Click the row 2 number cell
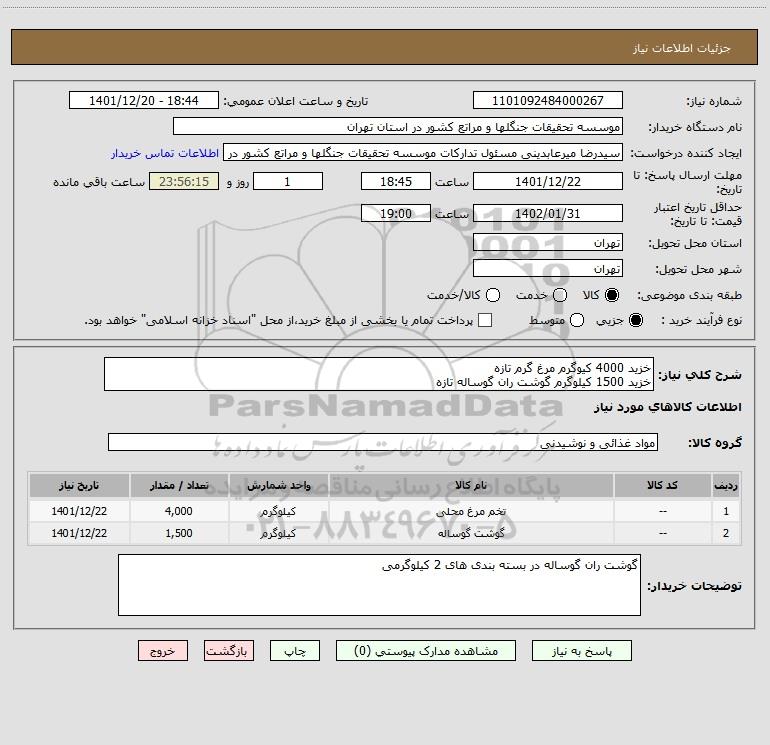This screenshot has width=770, height=745. click(725, 533)
